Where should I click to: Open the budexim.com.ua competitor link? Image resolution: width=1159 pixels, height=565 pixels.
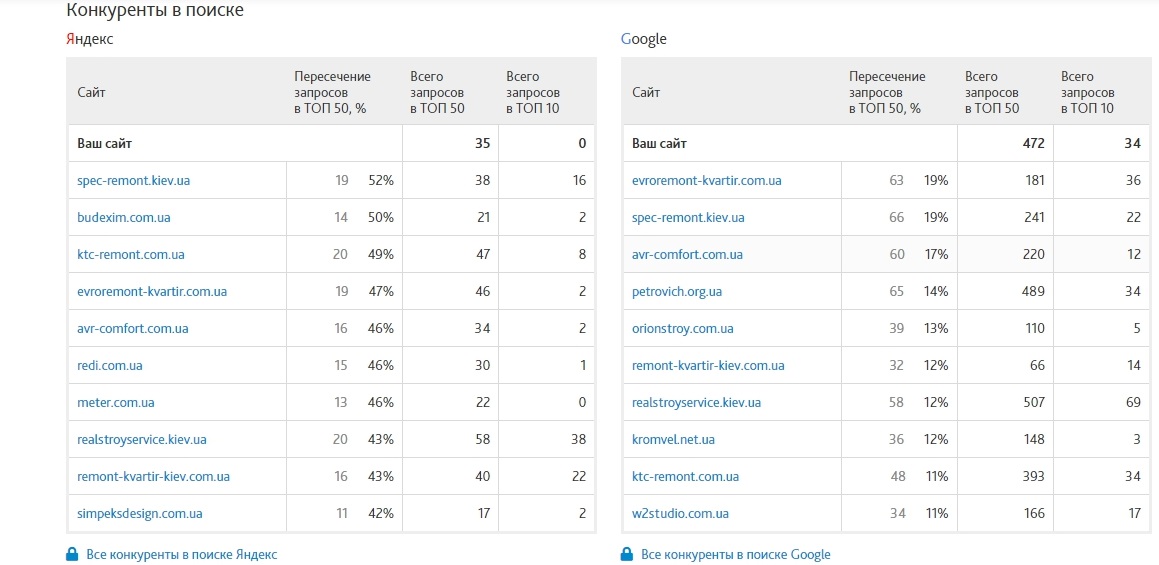tap(123, 218)
